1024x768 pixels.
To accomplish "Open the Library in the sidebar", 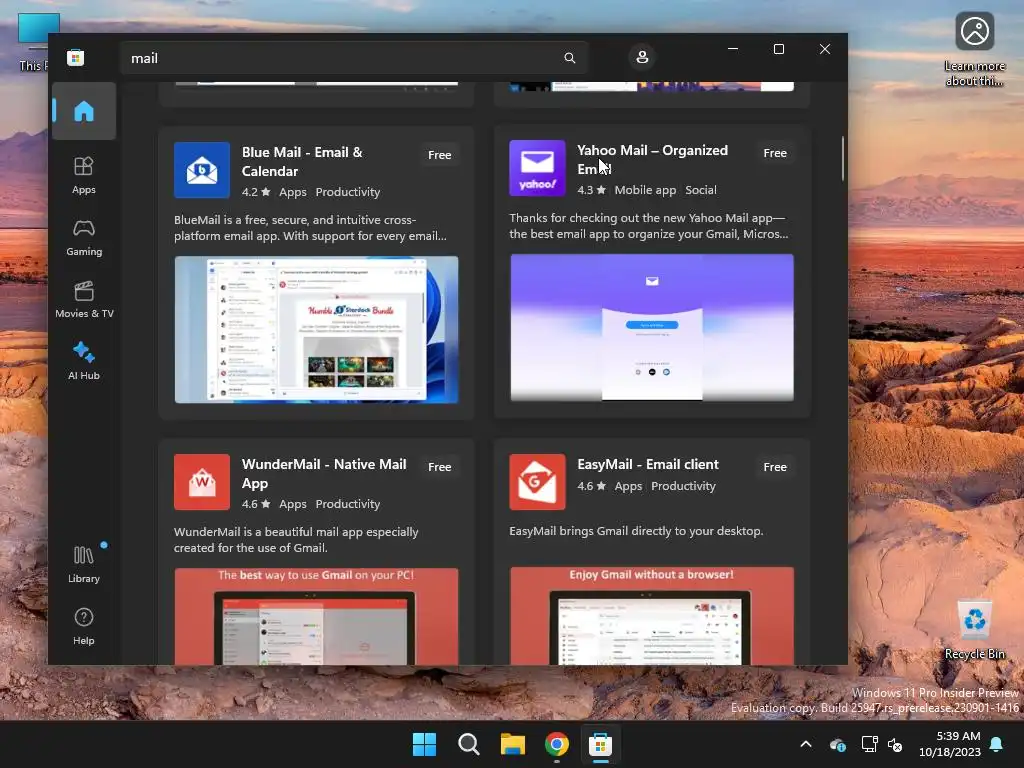I will click(84, 564).
